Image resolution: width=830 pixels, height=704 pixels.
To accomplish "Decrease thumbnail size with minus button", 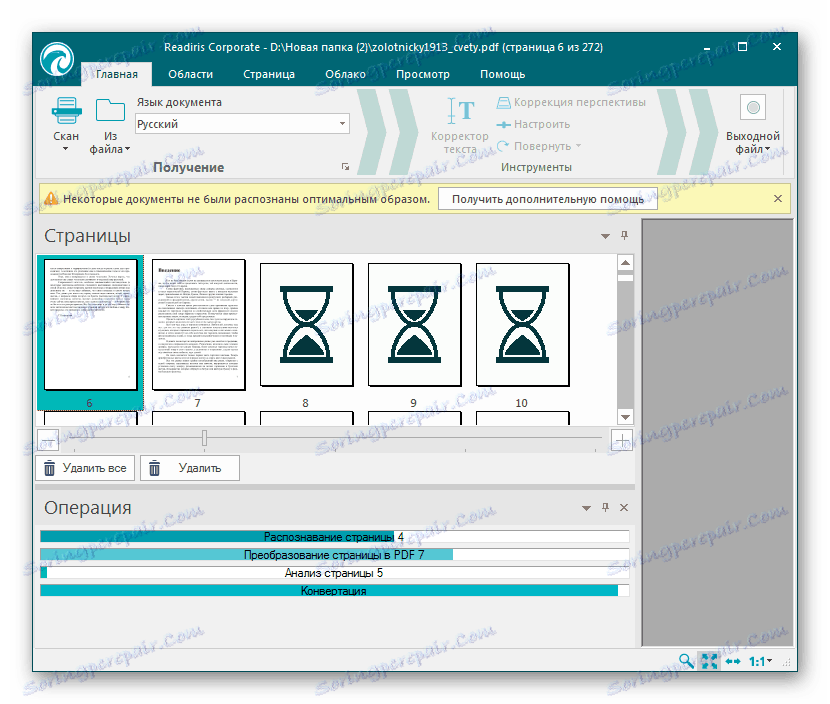I will [x=48, y=439].
